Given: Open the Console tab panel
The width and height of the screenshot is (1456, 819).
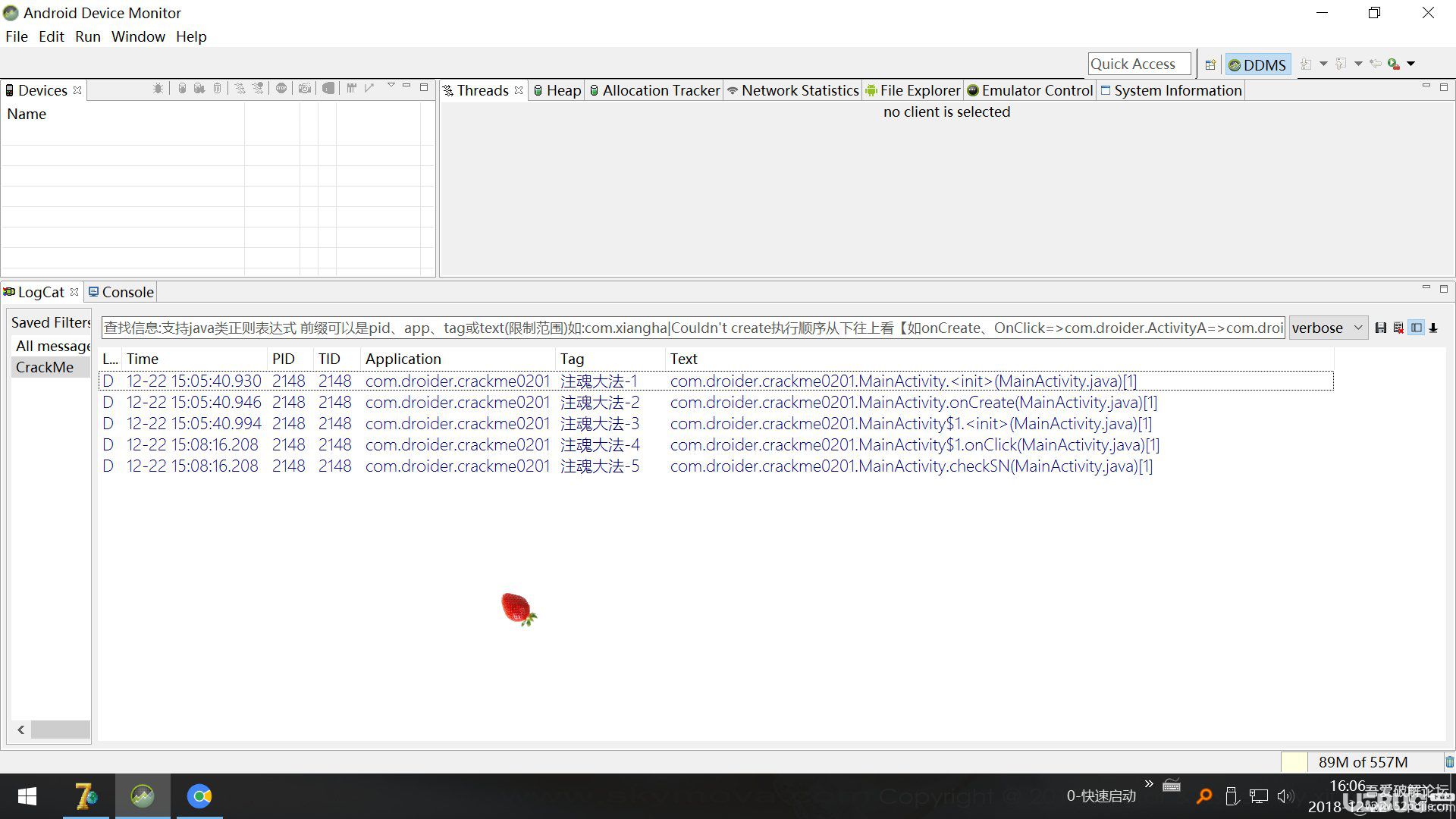Looking at the screenshot, I should point(128,292).
